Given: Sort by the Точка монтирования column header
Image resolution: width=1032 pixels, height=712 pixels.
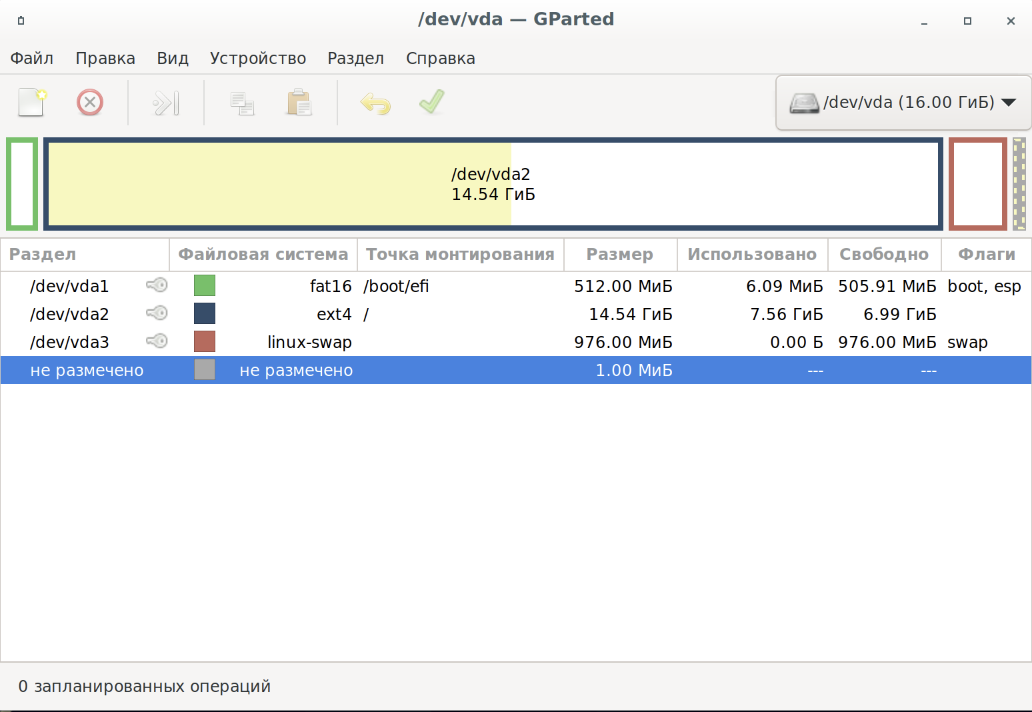Looking at the screenshot, I should click(x=460, y=255).
